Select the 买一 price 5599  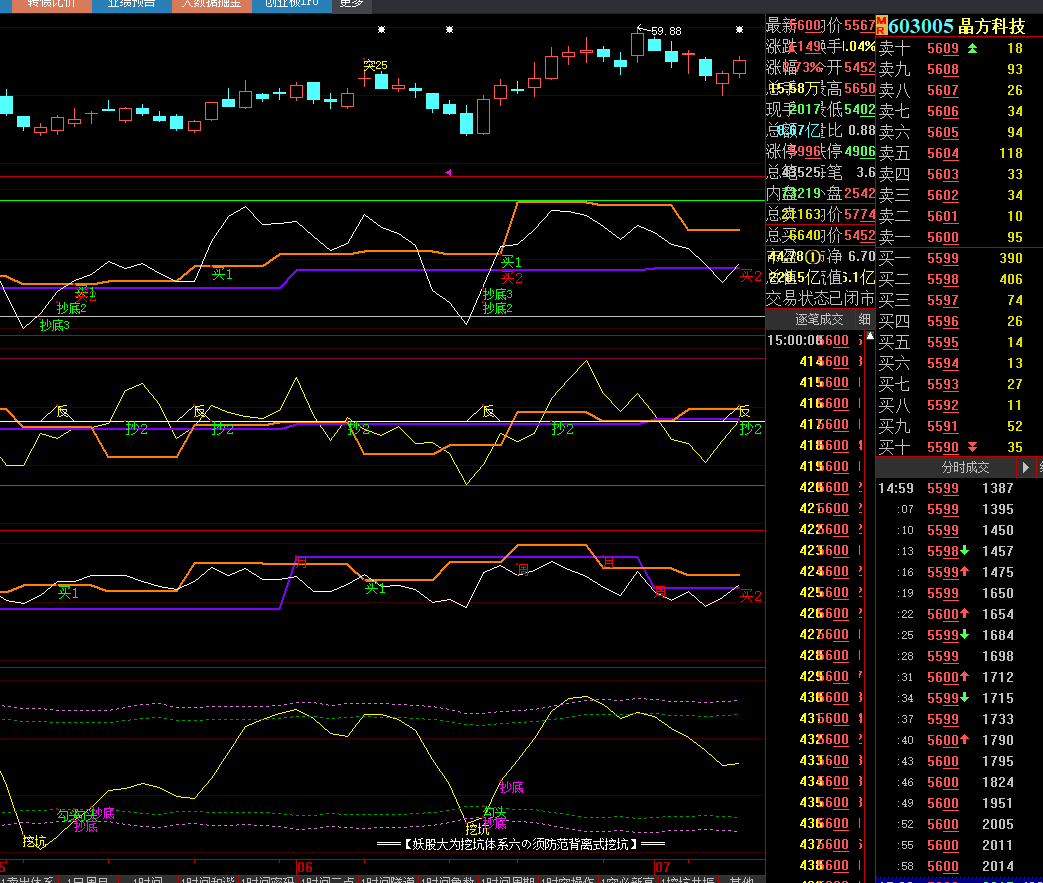(x=943, y=258)
